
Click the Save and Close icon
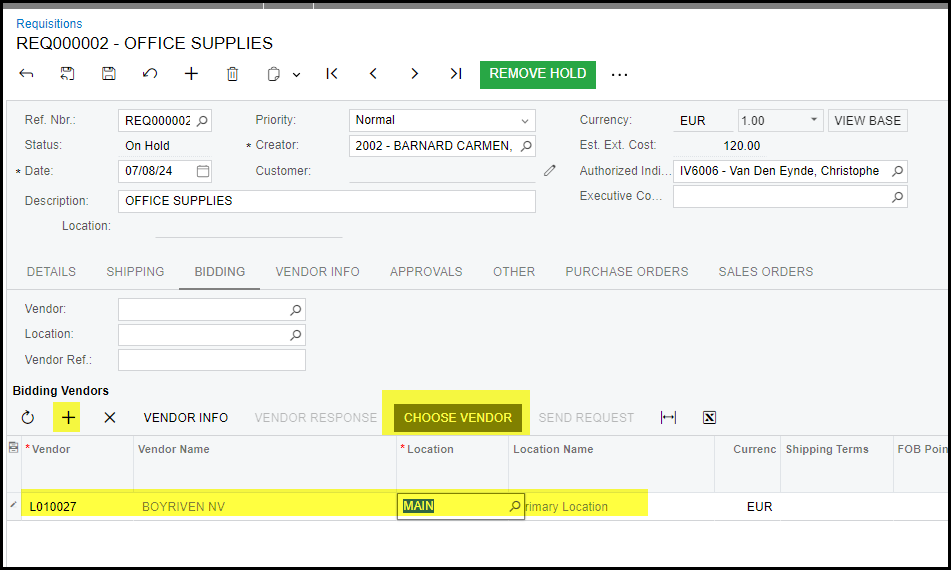[67, 74]
